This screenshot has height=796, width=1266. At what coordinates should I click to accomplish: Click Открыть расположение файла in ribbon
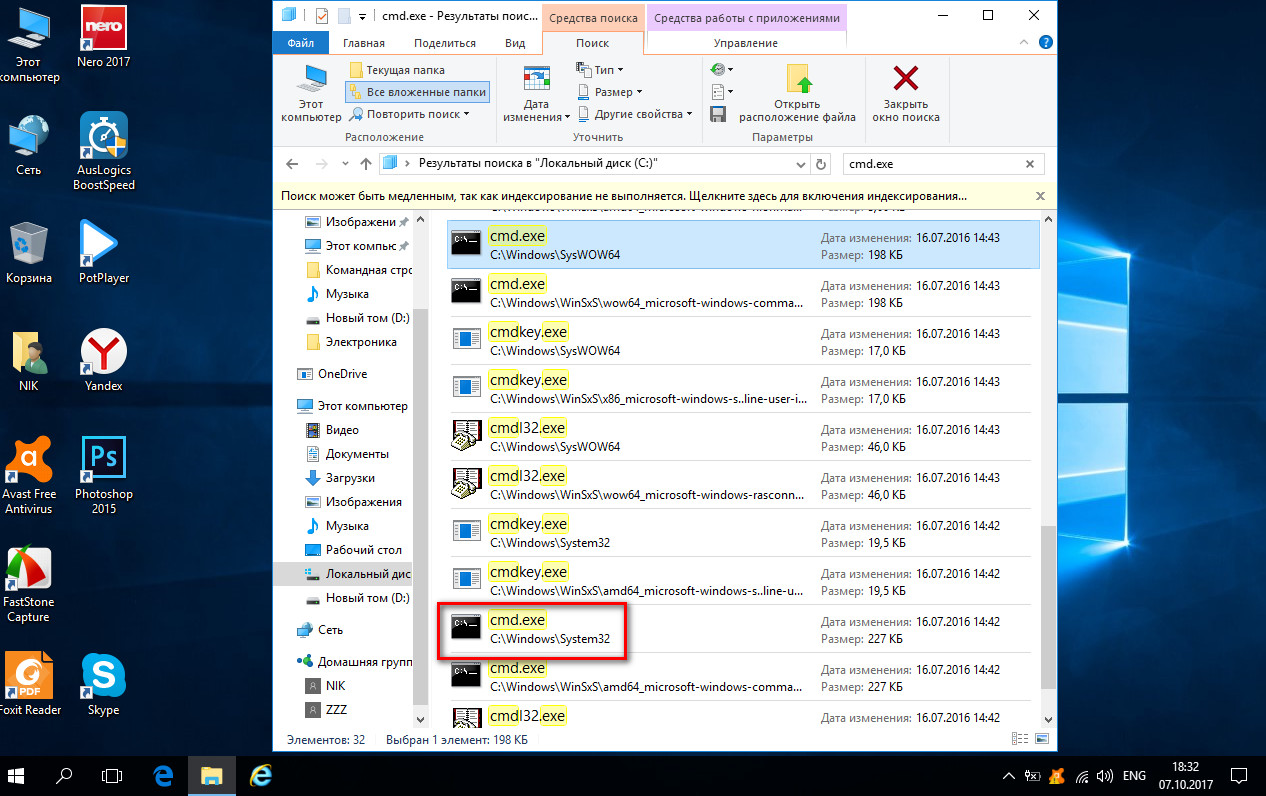pos(797,93)
